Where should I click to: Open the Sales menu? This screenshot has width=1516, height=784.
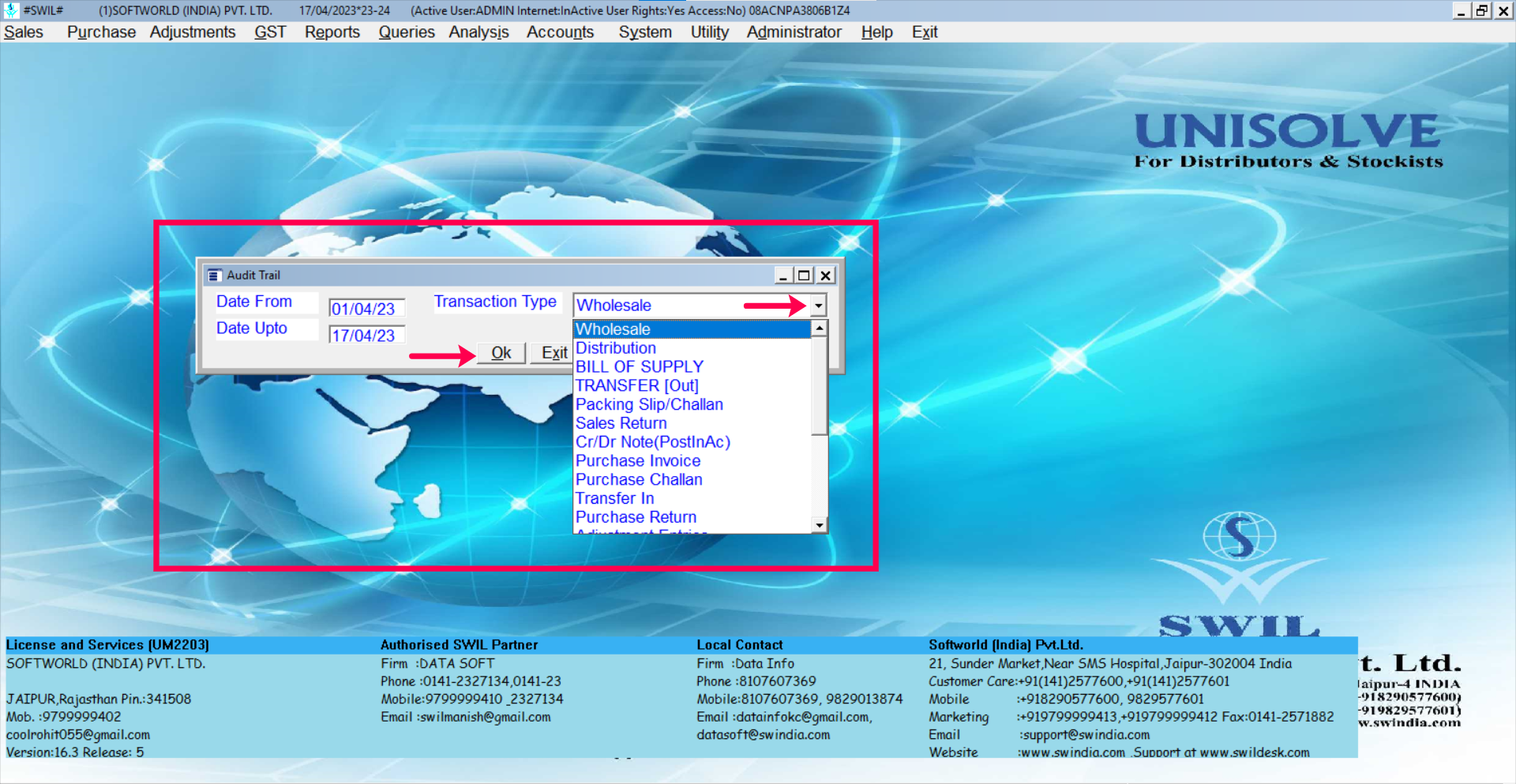coord(24,32)
